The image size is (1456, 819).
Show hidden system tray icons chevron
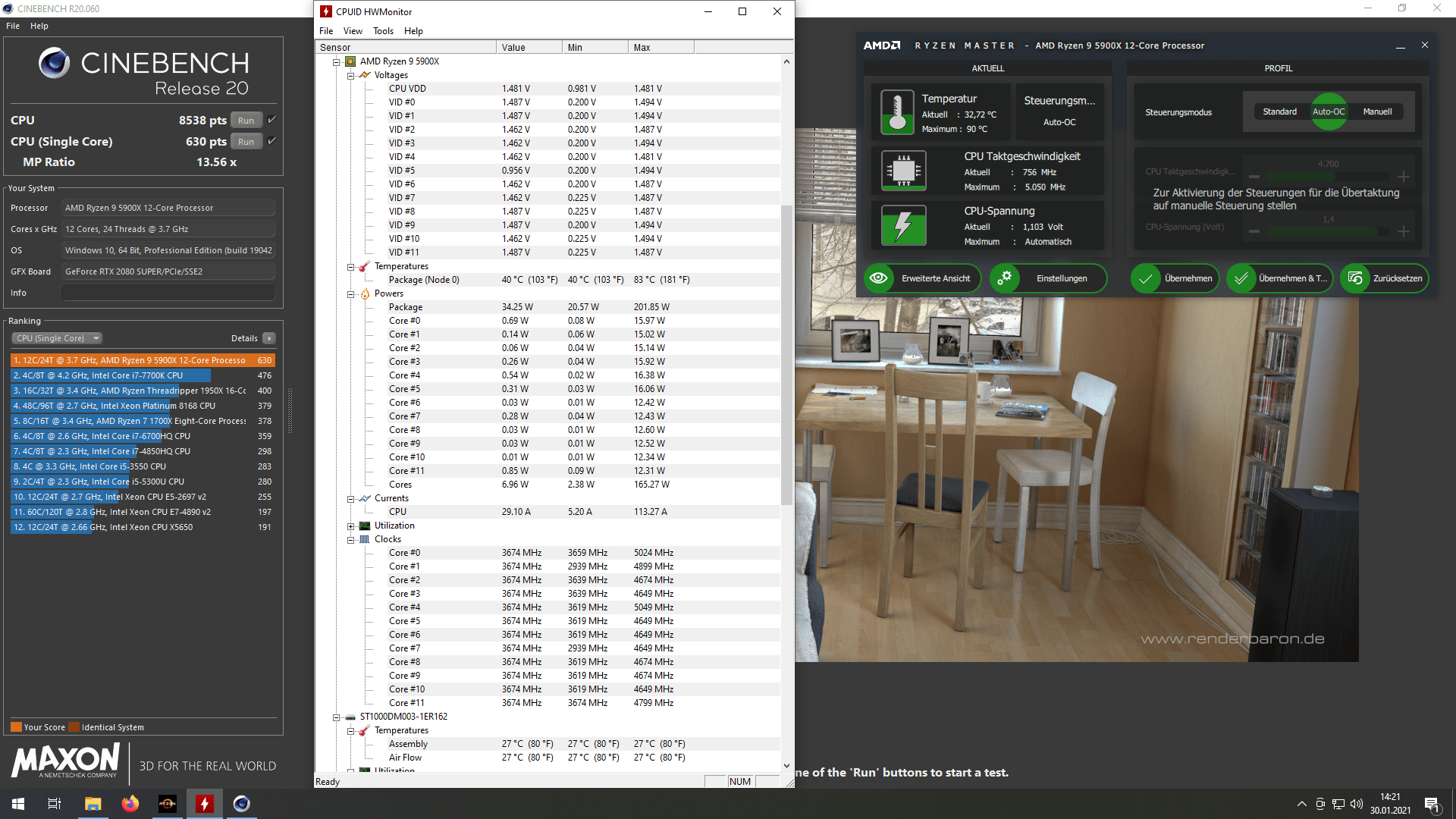(x=1301, y=804)
